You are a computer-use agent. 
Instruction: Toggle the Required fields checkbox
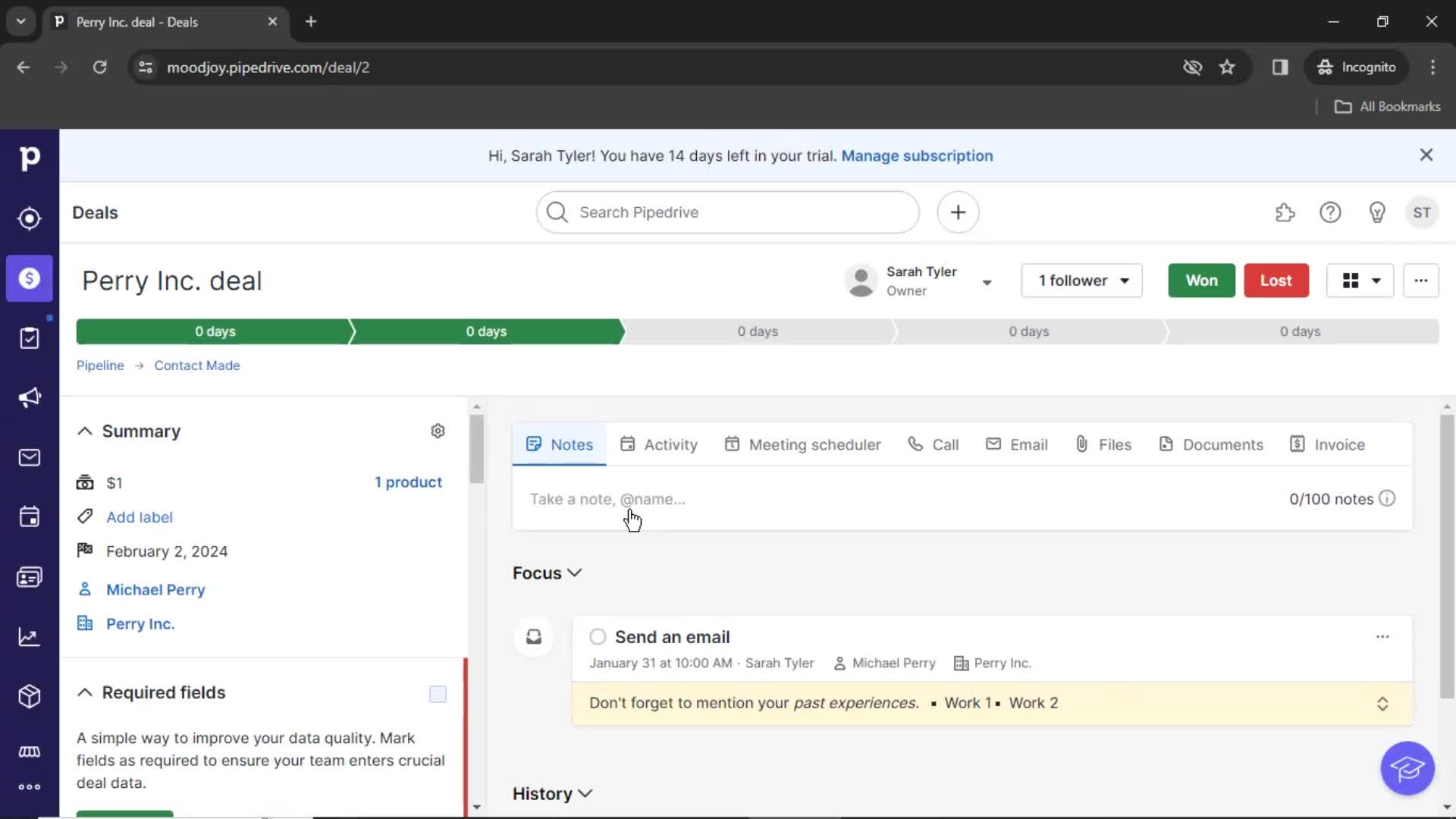click(x=438, y=694)
